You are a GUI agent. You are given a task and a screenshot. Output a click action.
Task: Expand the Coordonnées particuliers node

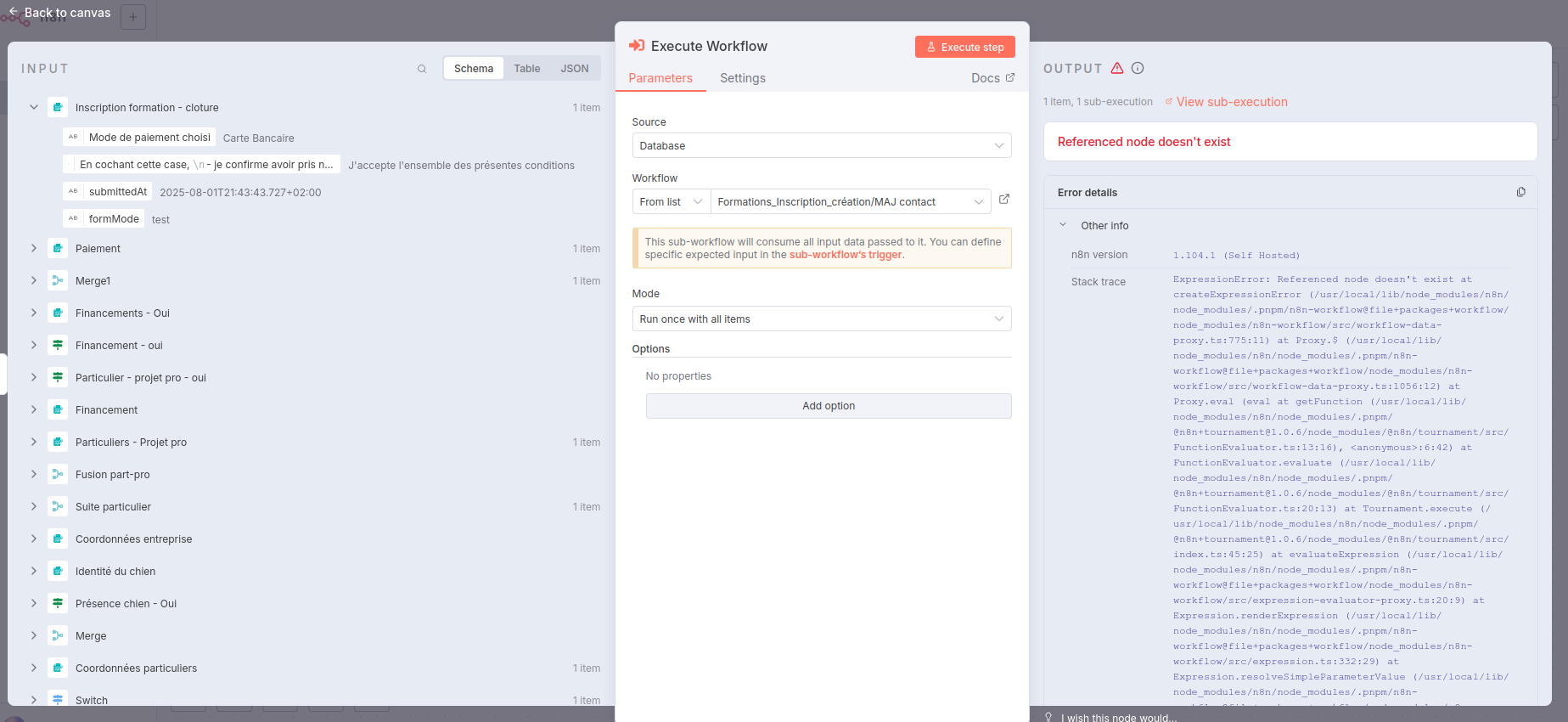(x=34, y=668)
